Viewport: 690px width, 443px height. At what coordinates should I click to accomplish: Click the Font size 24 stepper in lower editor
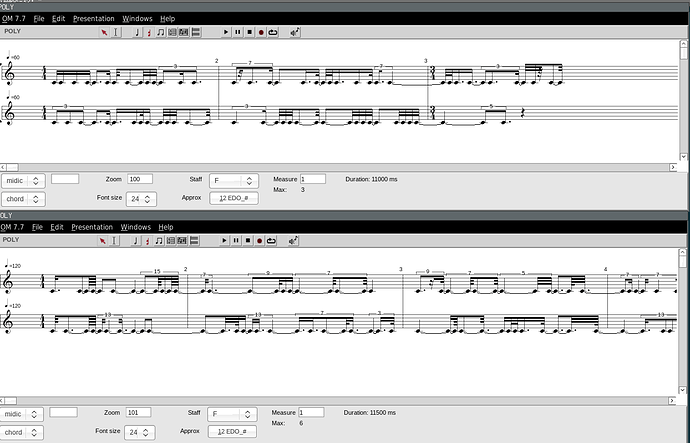click(141, 432)
